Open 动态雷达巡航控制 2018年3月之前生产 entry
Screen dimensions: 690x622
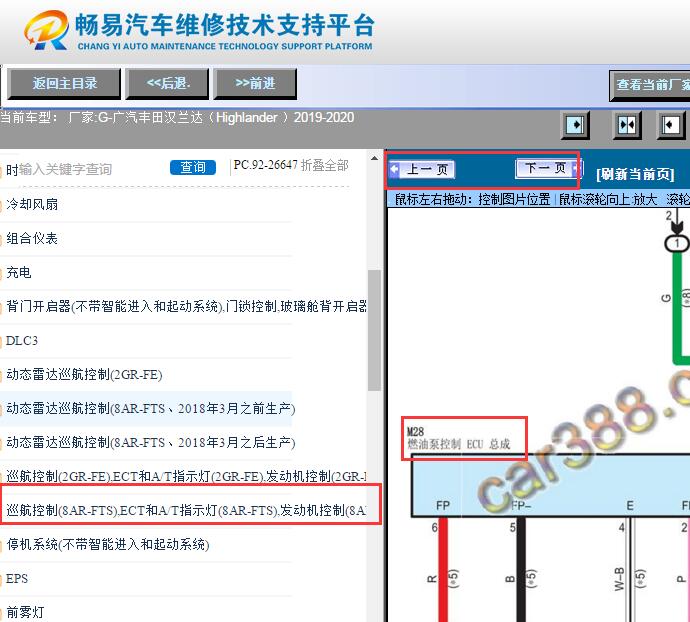[x=150, y=409]
